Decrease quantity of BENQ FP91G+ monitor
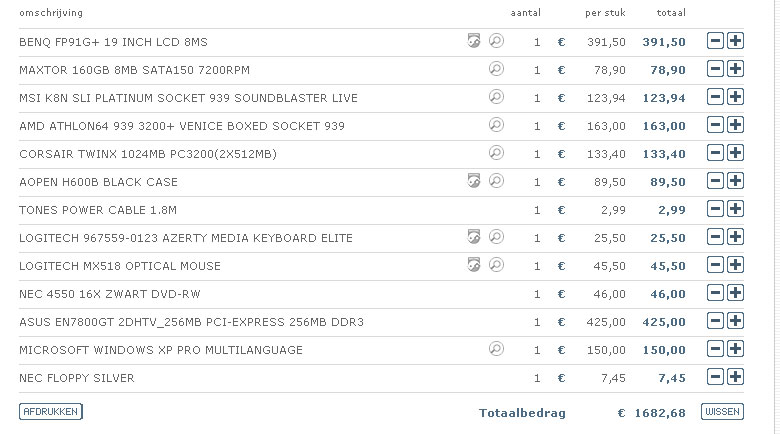The image size is (780, 434). (x=715, y=41)
